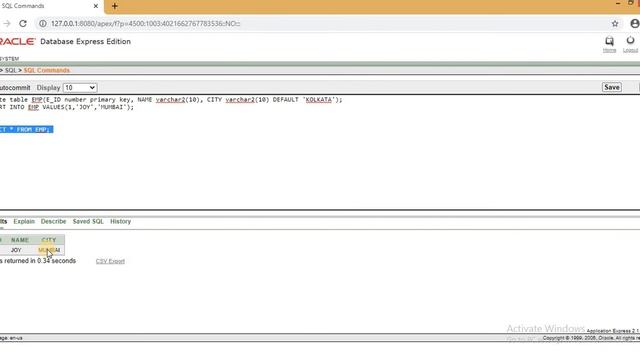Click the highlighted FROM EMP statement
This screenshot has width=640, height=360.
coord(27,129)
